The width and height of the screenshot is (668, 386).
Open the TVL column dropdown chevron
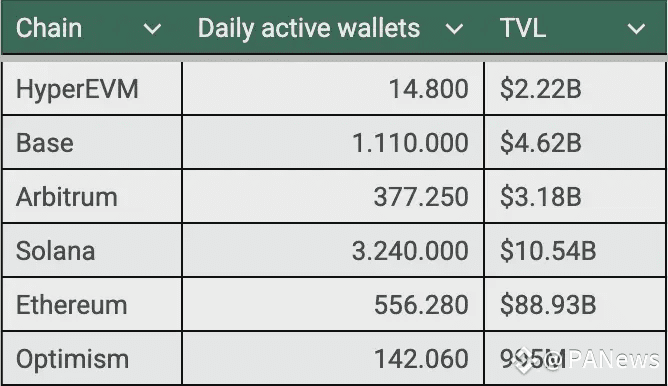[636, 29]
